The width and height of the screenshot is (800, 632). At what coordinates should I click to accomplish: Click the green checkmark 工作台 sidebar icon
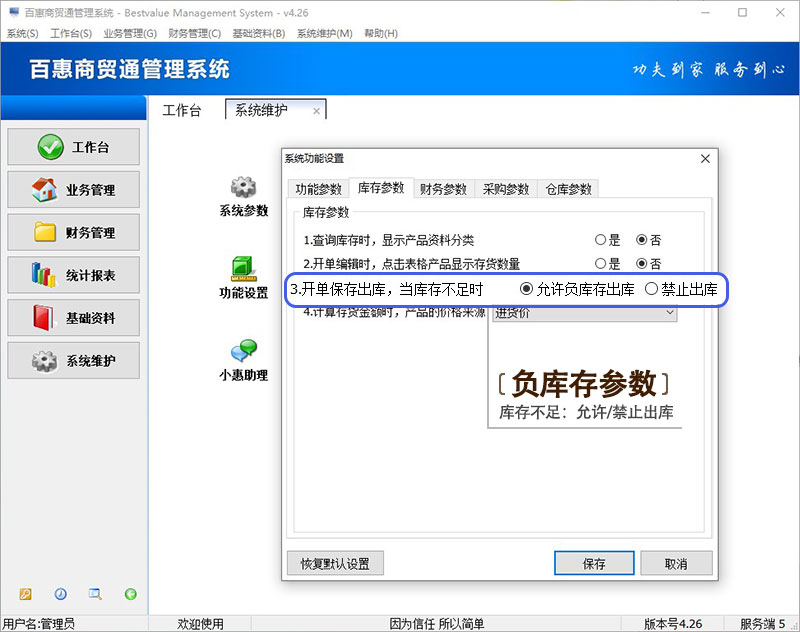coord(51,147)
